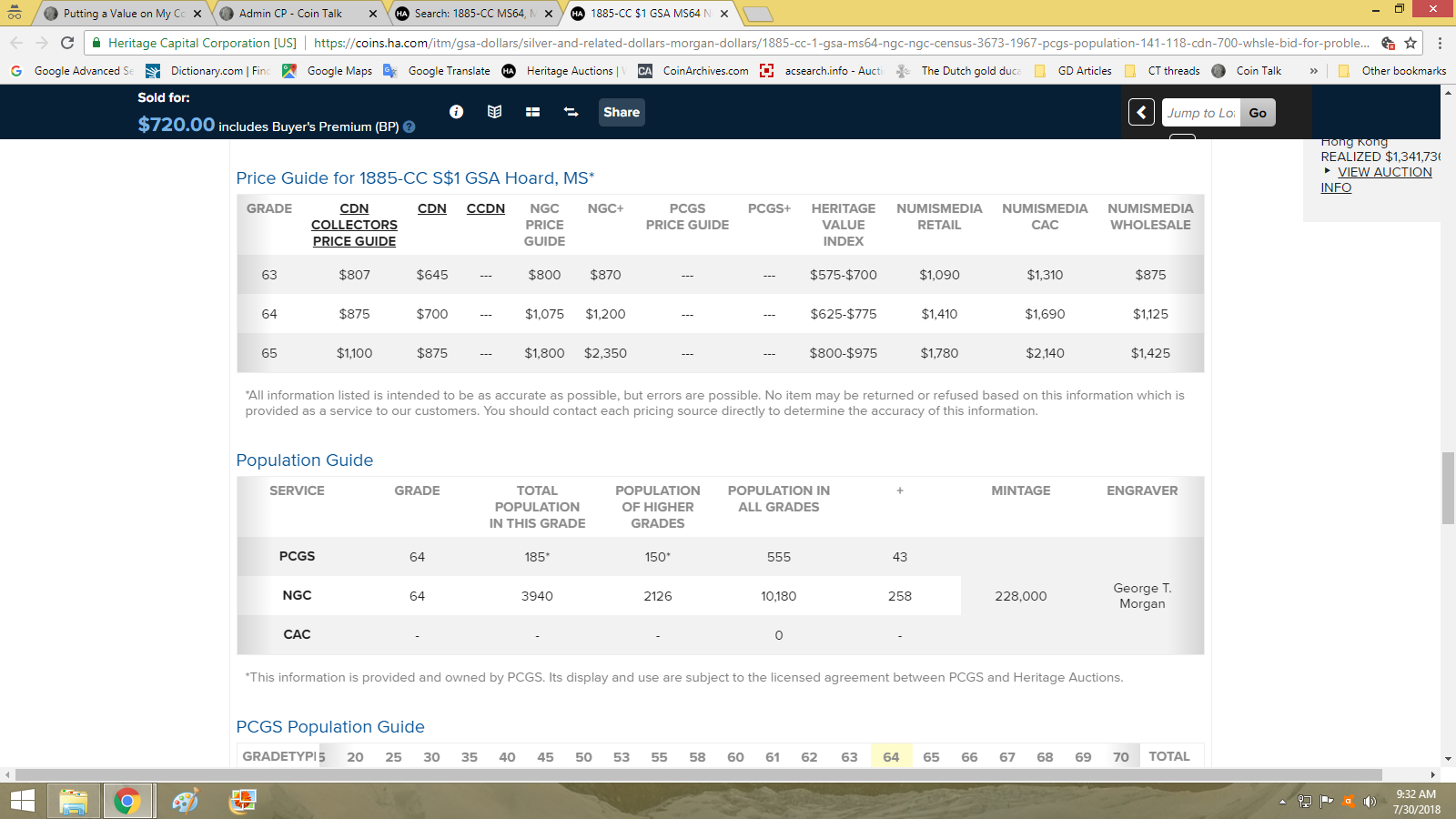Reload the page with refresh icon
This screenshot has width=1456, height=819.
point(67,43)
